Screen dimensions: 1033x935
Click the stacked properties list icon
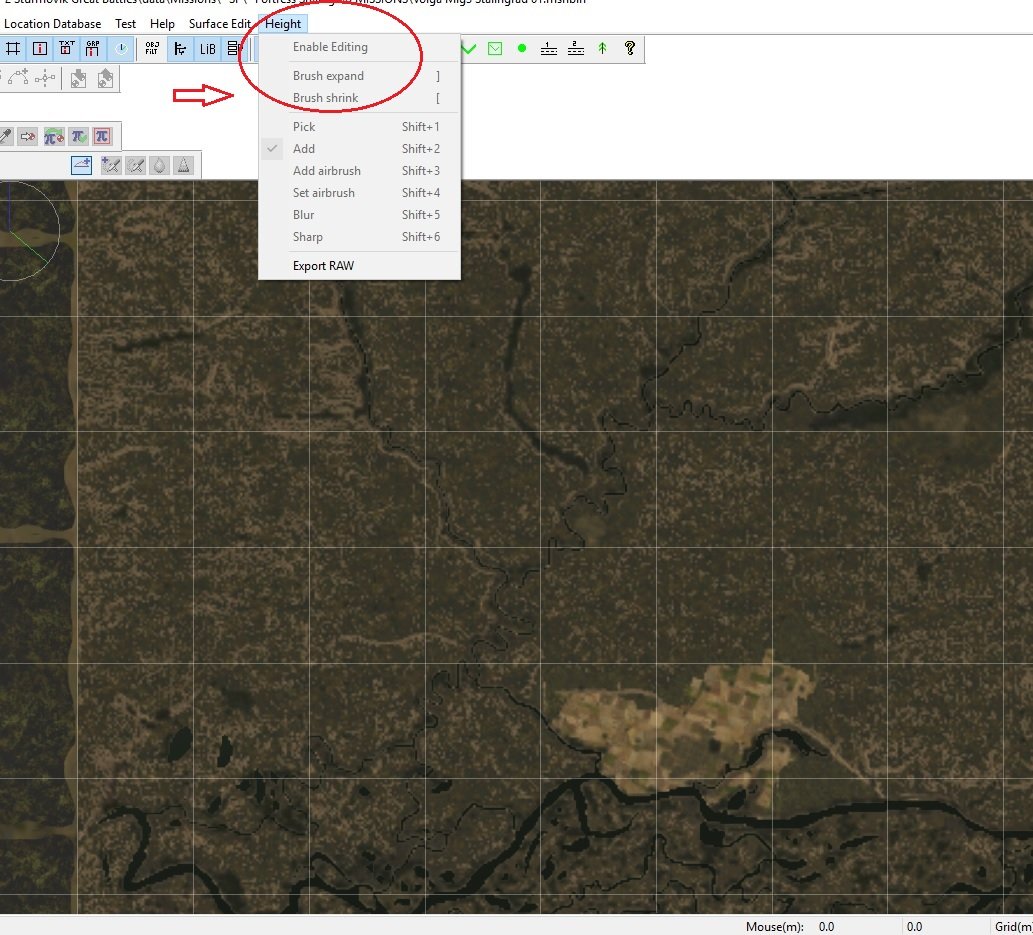point(233,49)
